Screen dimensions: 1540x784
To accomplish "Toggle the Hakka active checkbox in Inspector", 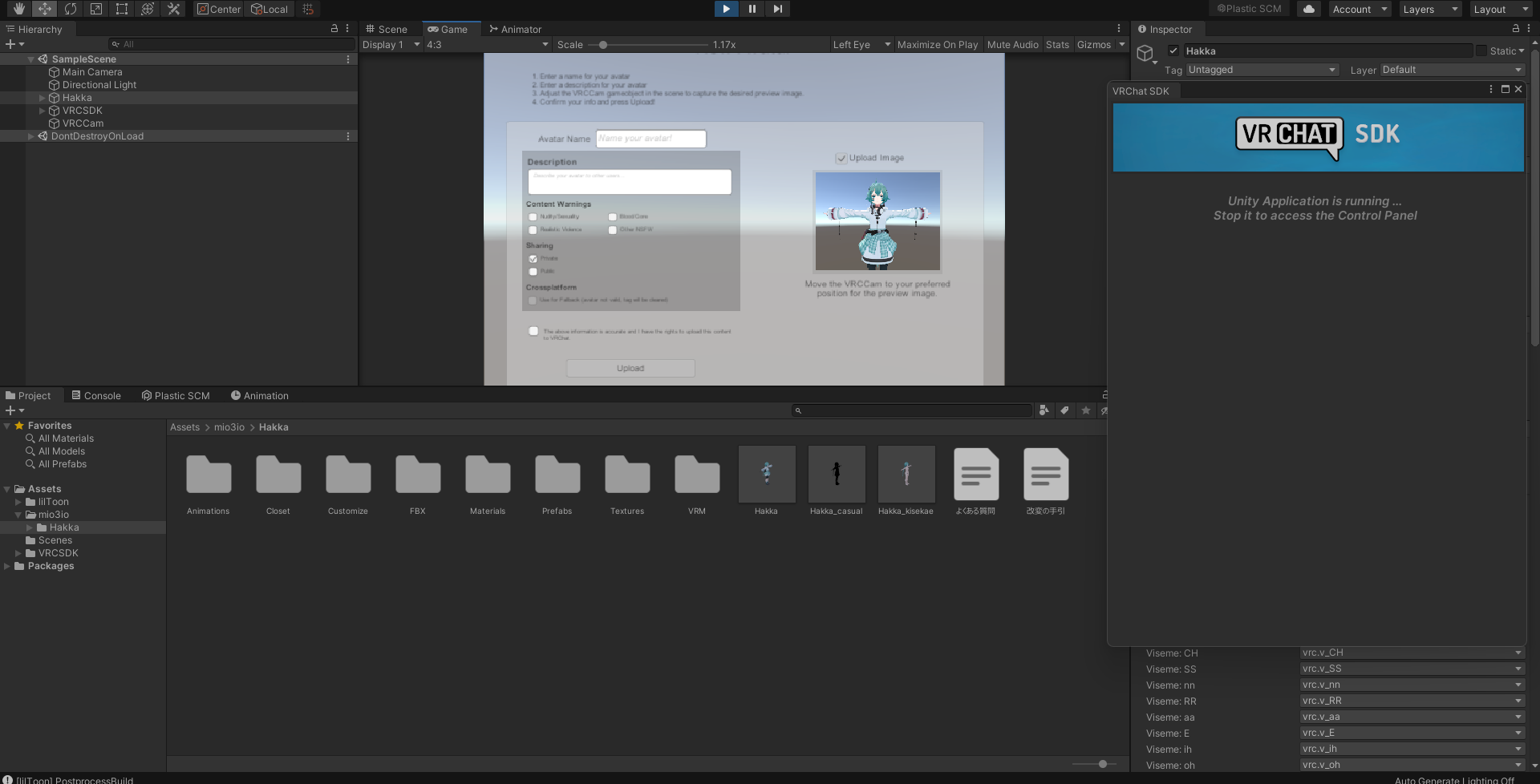I will point(1173,51).
